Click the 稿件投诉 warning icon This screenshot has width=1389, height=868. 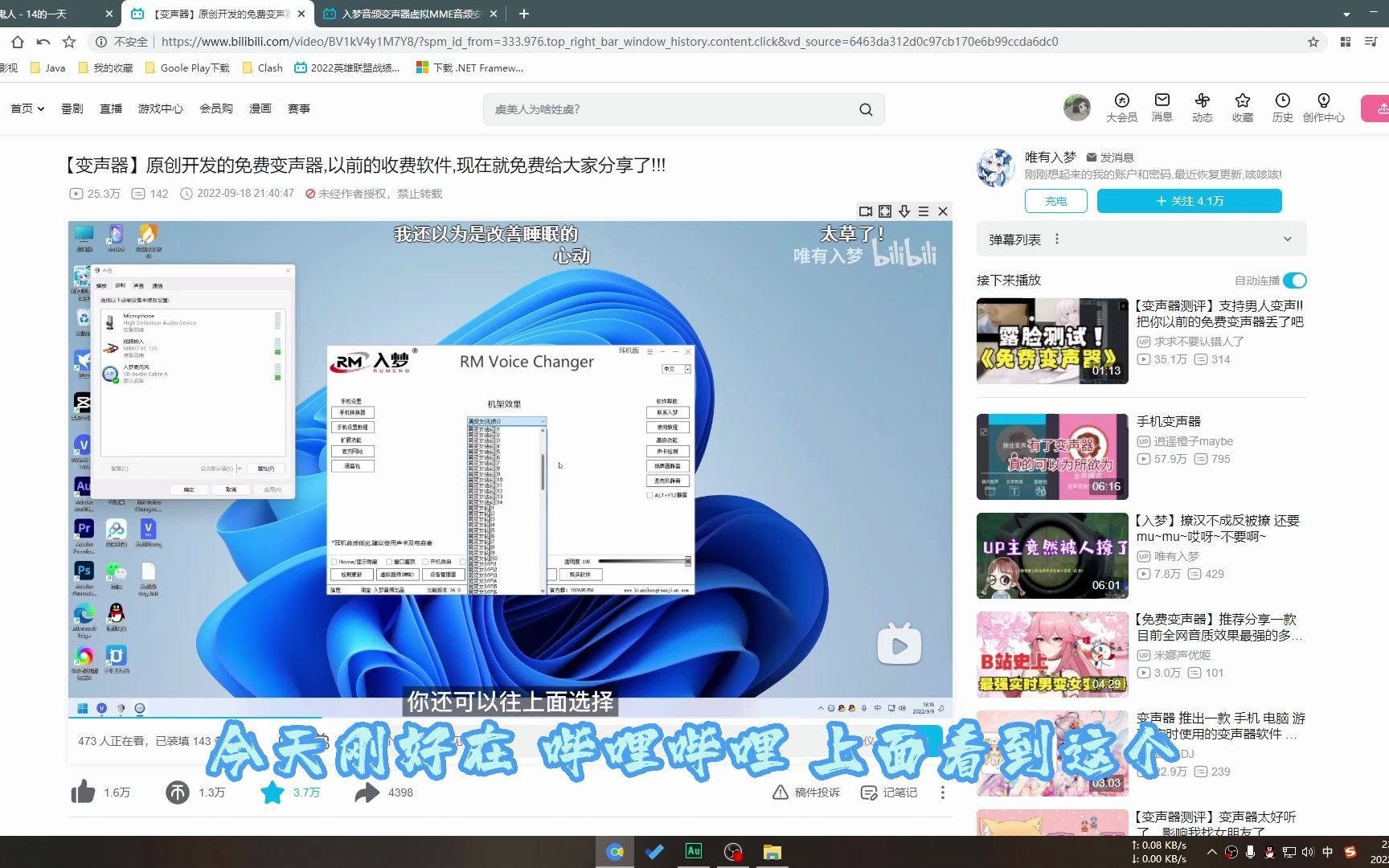(780, 792)
